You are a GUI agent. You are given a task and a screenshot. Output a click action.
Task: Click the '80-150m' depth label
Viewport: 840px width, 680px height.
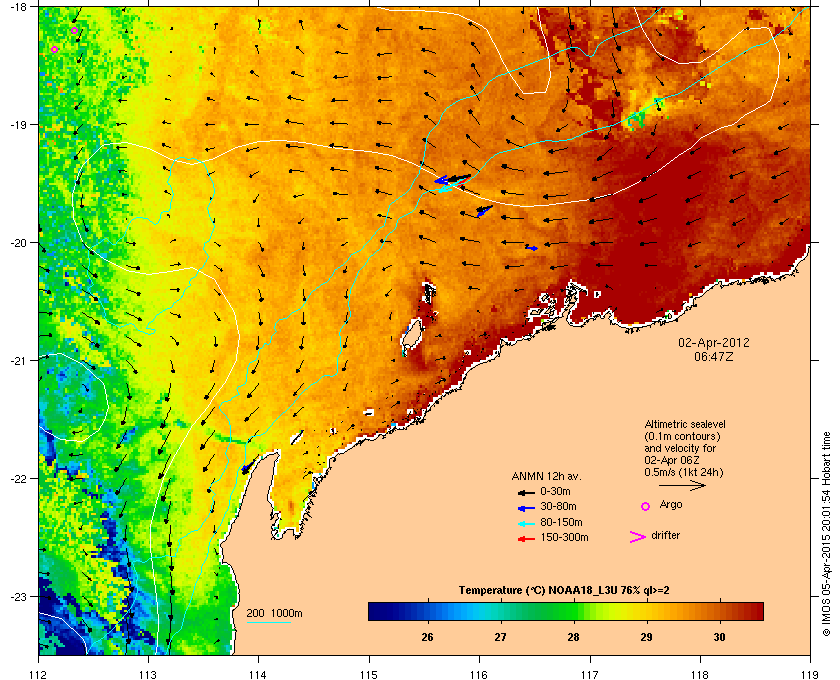pos(561,522)
